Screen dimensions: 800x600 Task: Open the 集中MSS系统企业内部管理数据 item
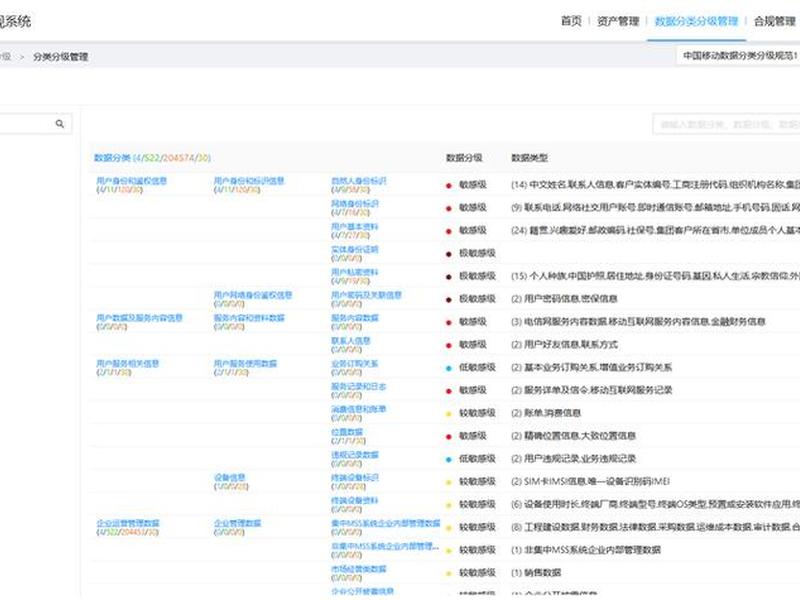(385, 523)
